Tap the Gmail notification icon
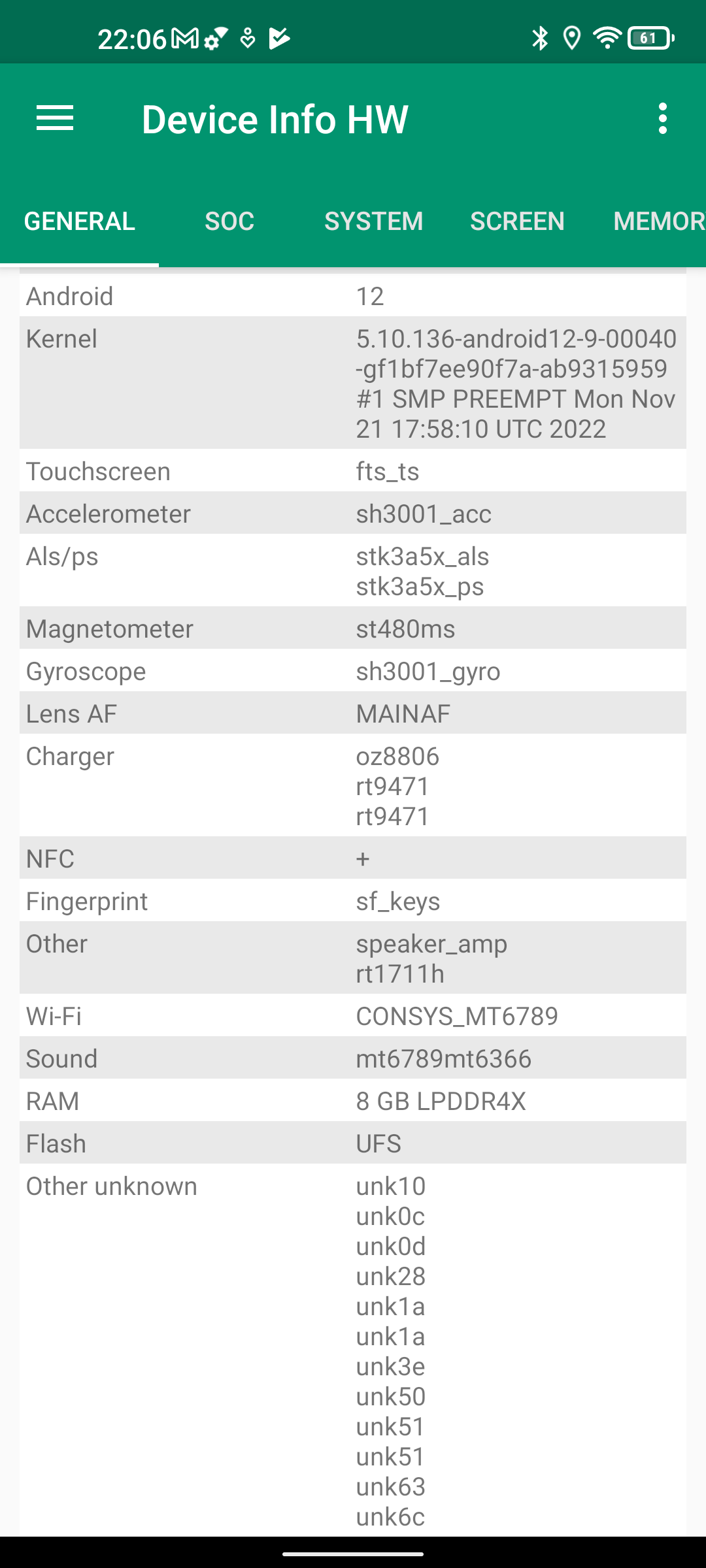706x1568 pixels. [x=185, y=39]
